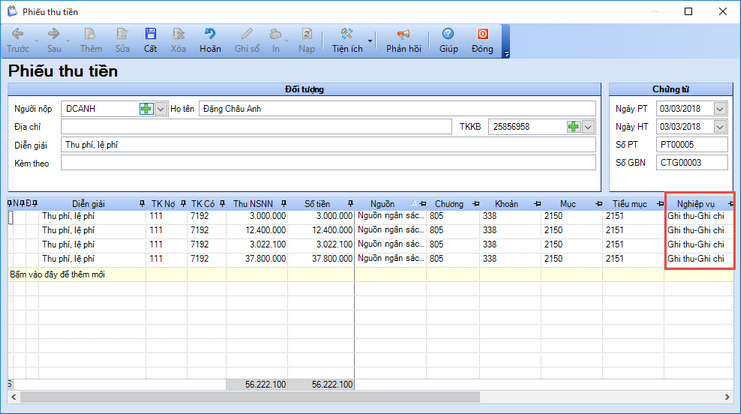Print the receipt with In
Viewport: 741px width, 414px height.
tap(276, 40)
